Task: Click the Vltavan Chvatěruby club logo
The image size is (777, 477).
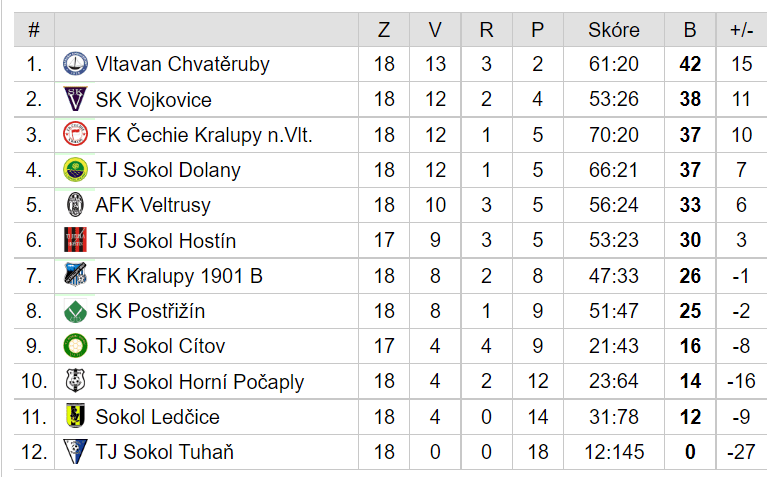Action: [75, 64]
